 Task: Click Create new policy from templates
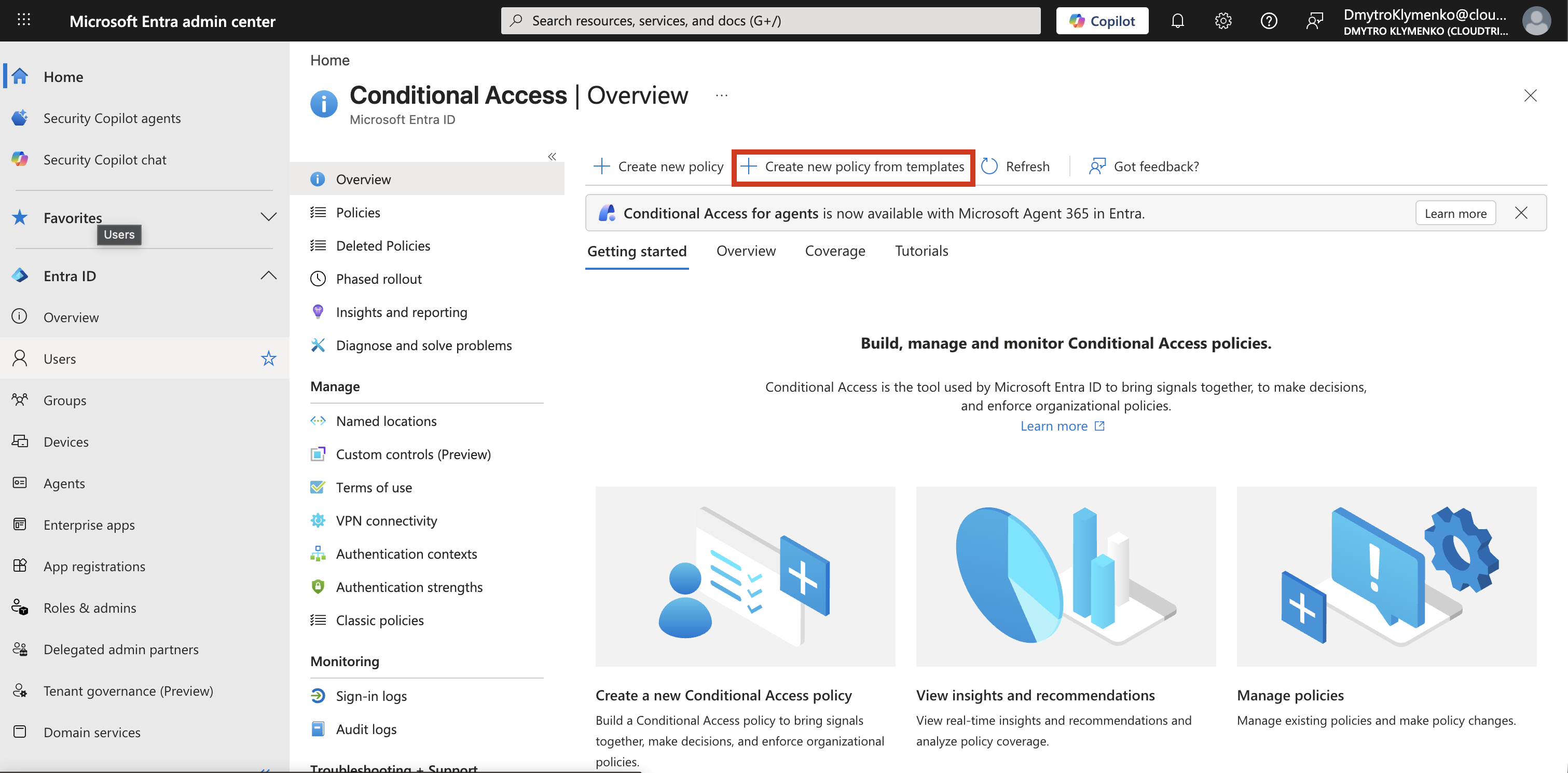tap(853, 166)
